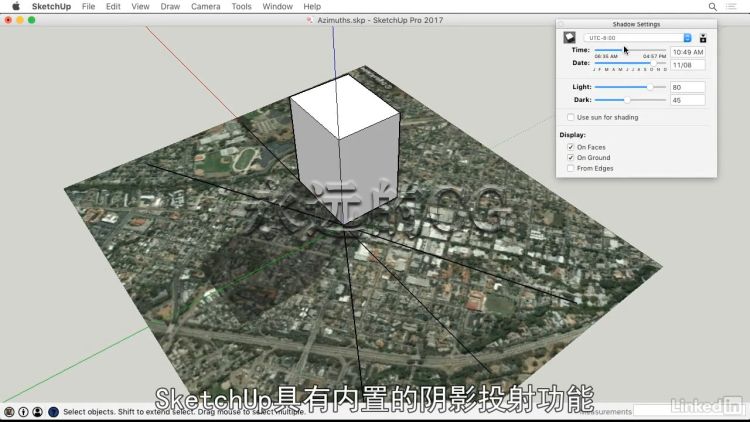Enable Use sun for shading
Image resolution: width=750 pixels, height=422 pixels.
[x=570, y=117]
